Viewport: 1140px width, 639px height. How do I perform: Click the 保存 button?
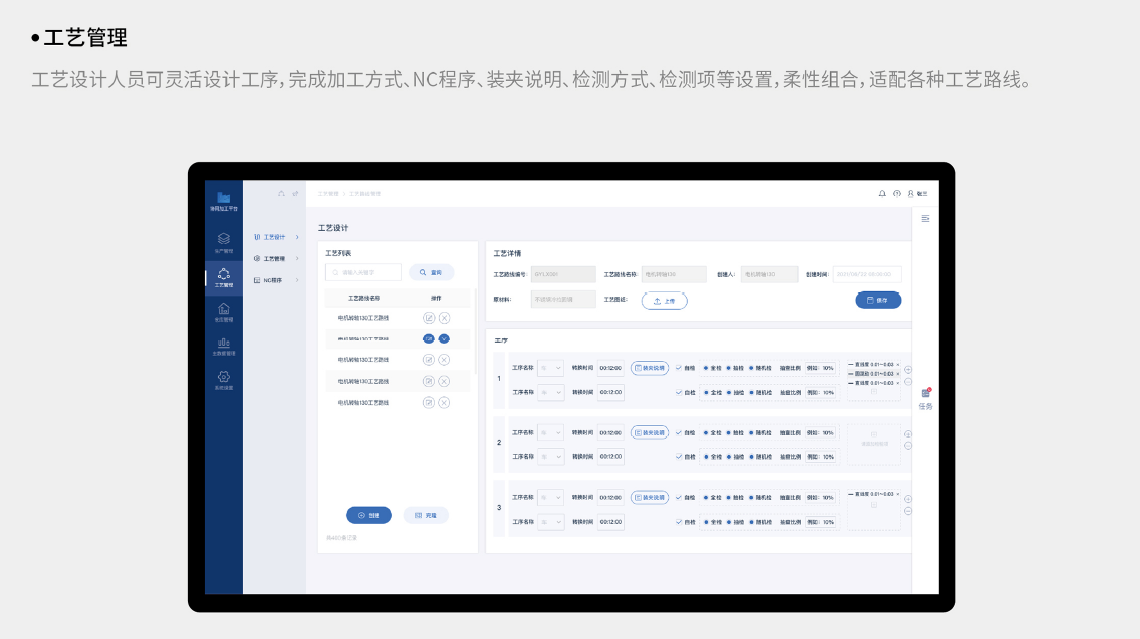878,300
